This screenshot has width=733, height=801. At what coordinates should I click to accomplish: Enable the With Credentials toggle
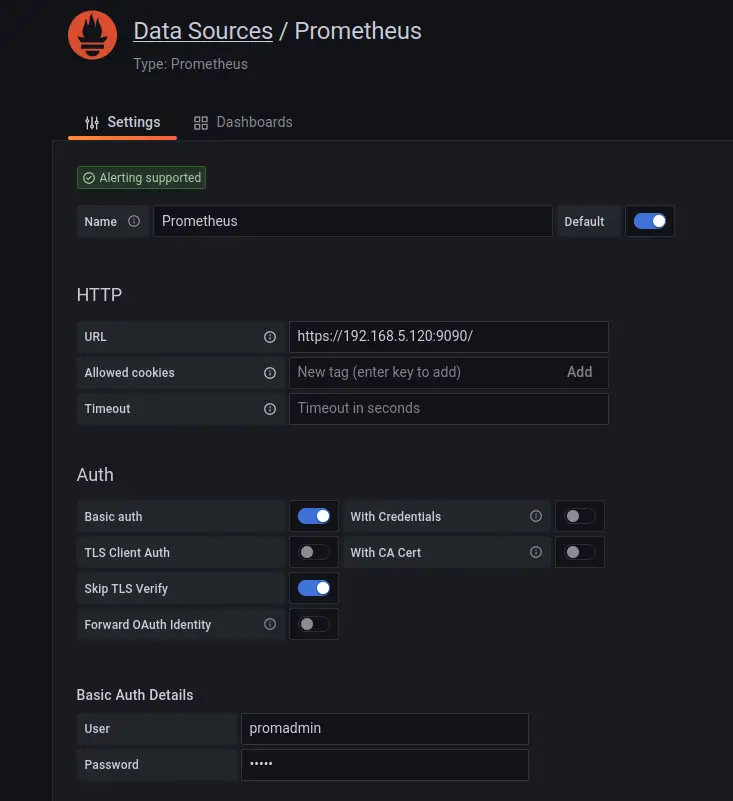tap(580, 516)
